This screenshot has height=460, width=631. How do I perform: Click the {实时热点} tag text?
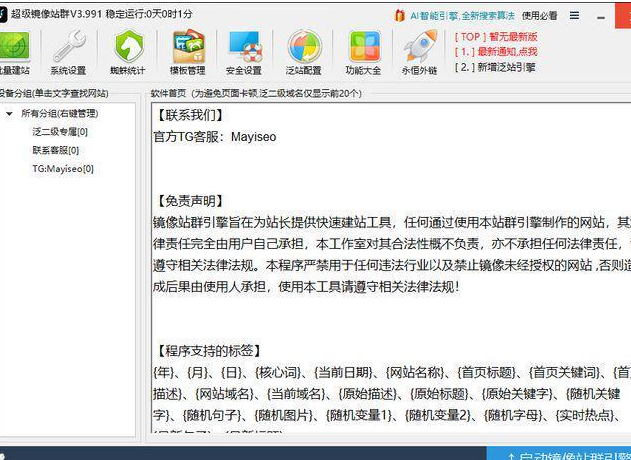tap(585, 415)
